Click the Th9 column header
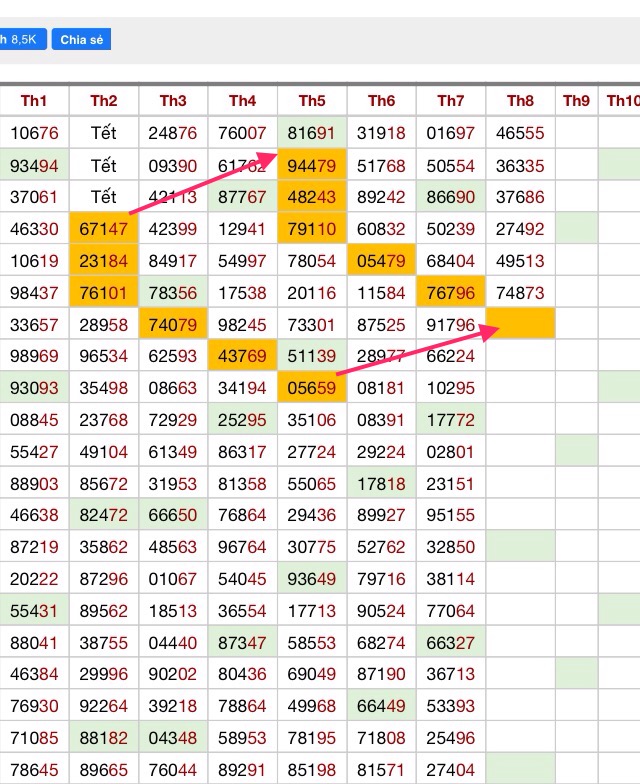The image size is (640, 784). (576, 101)
